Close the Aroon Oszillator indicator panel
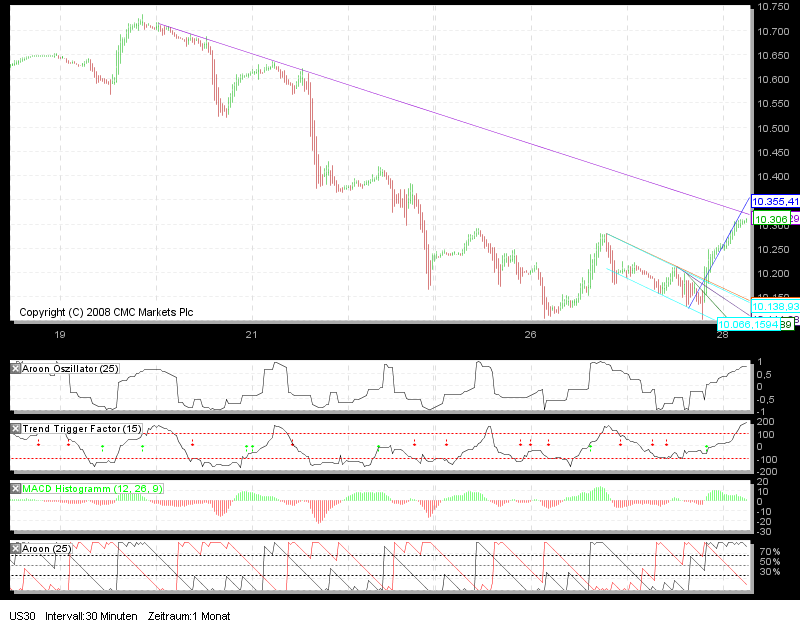The width and height of the screenshot is (800, 625). tap(13, 367)
